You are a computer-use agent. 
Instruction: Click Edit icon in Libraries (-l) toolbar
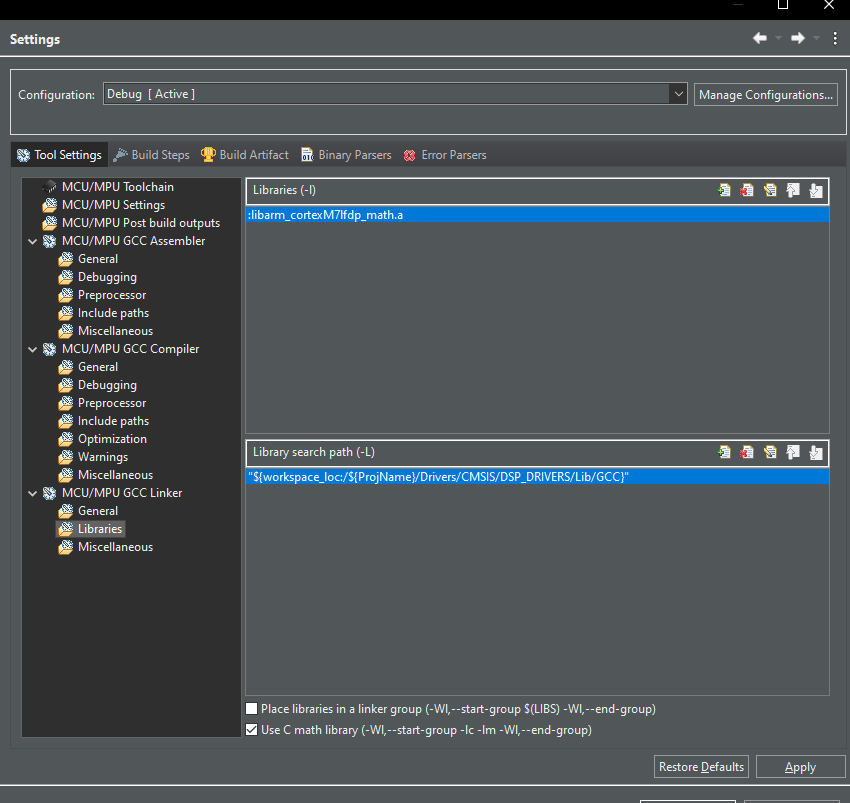(x=770, y=190)
